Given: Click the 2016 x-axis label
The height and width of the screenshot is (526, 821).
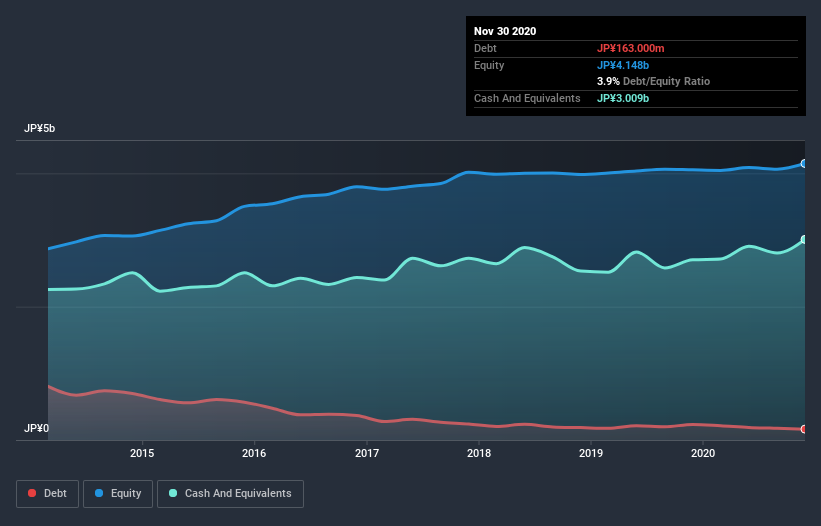Looking at the screenshot, I should click(x=254, y=453).
